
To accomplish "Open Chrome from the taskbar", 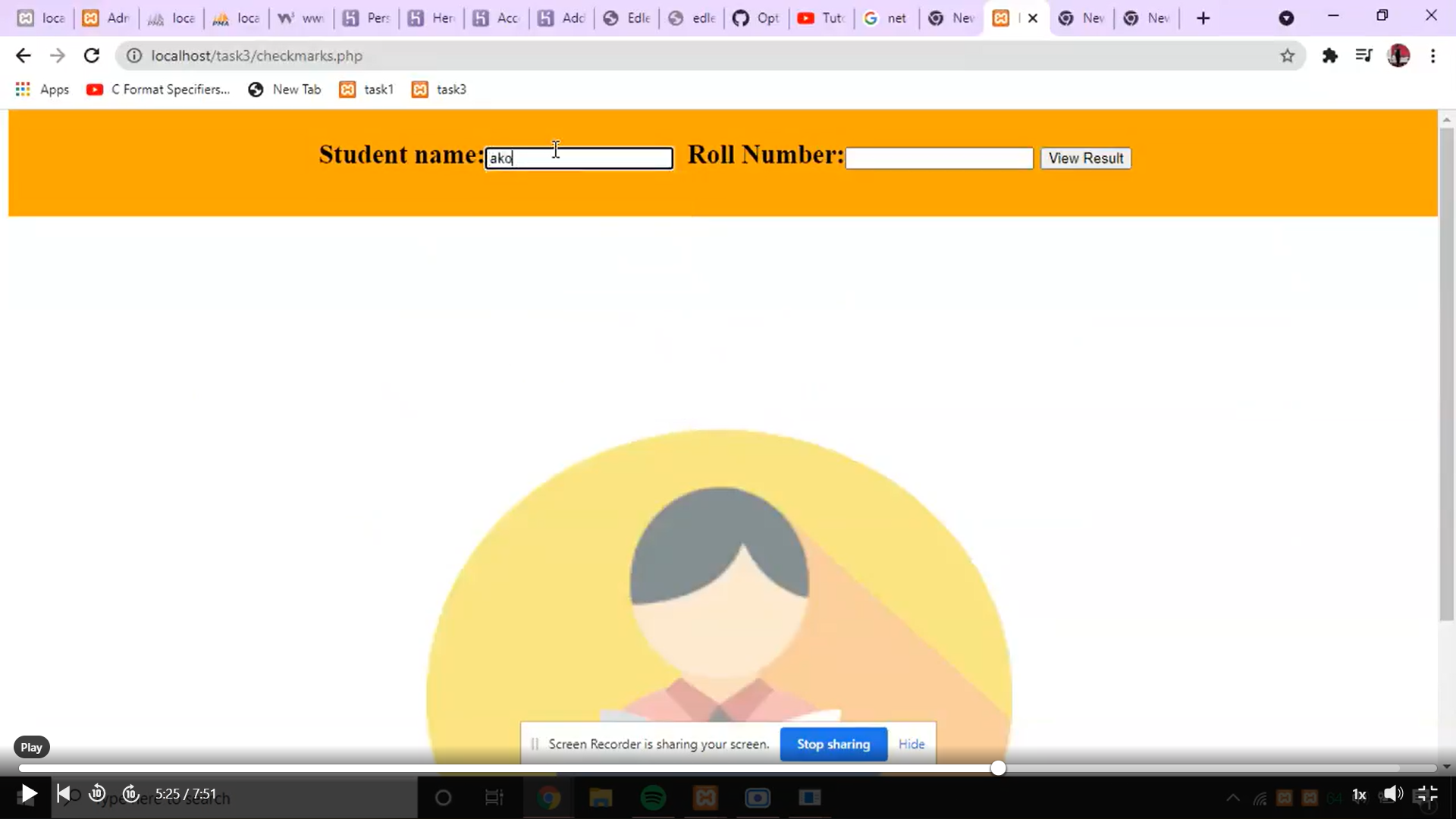I will coord(549,798).
